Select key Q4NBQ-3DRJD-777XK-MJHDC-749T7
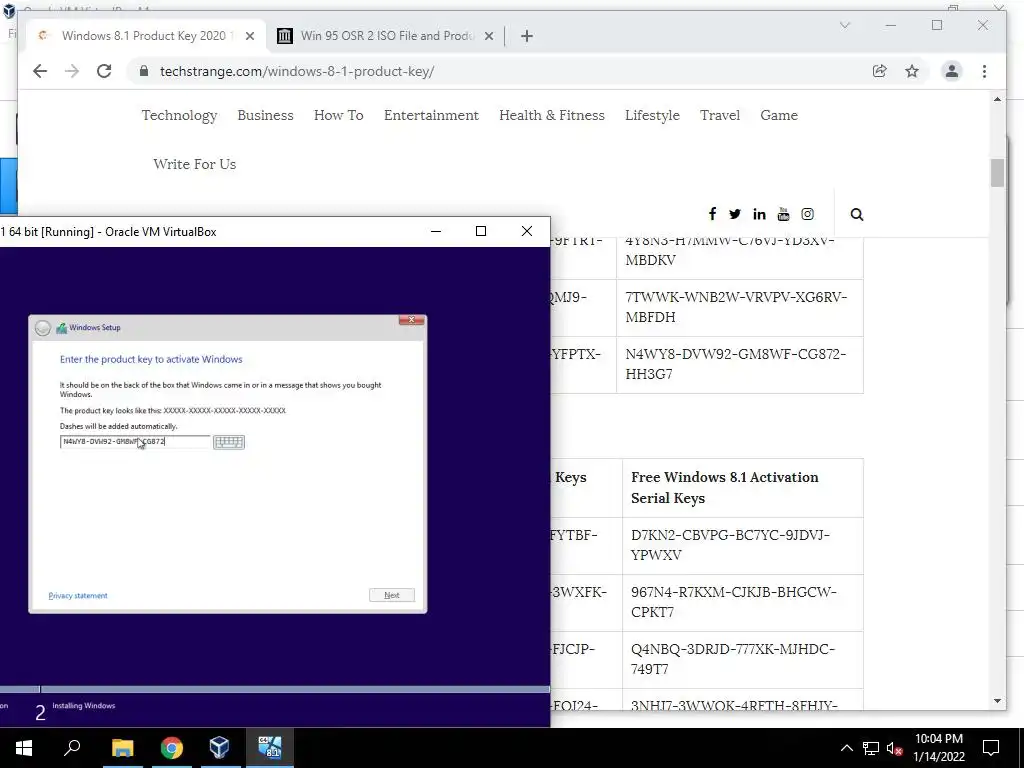The height and width of the screenshot is (768, 1024). [733, 659]
